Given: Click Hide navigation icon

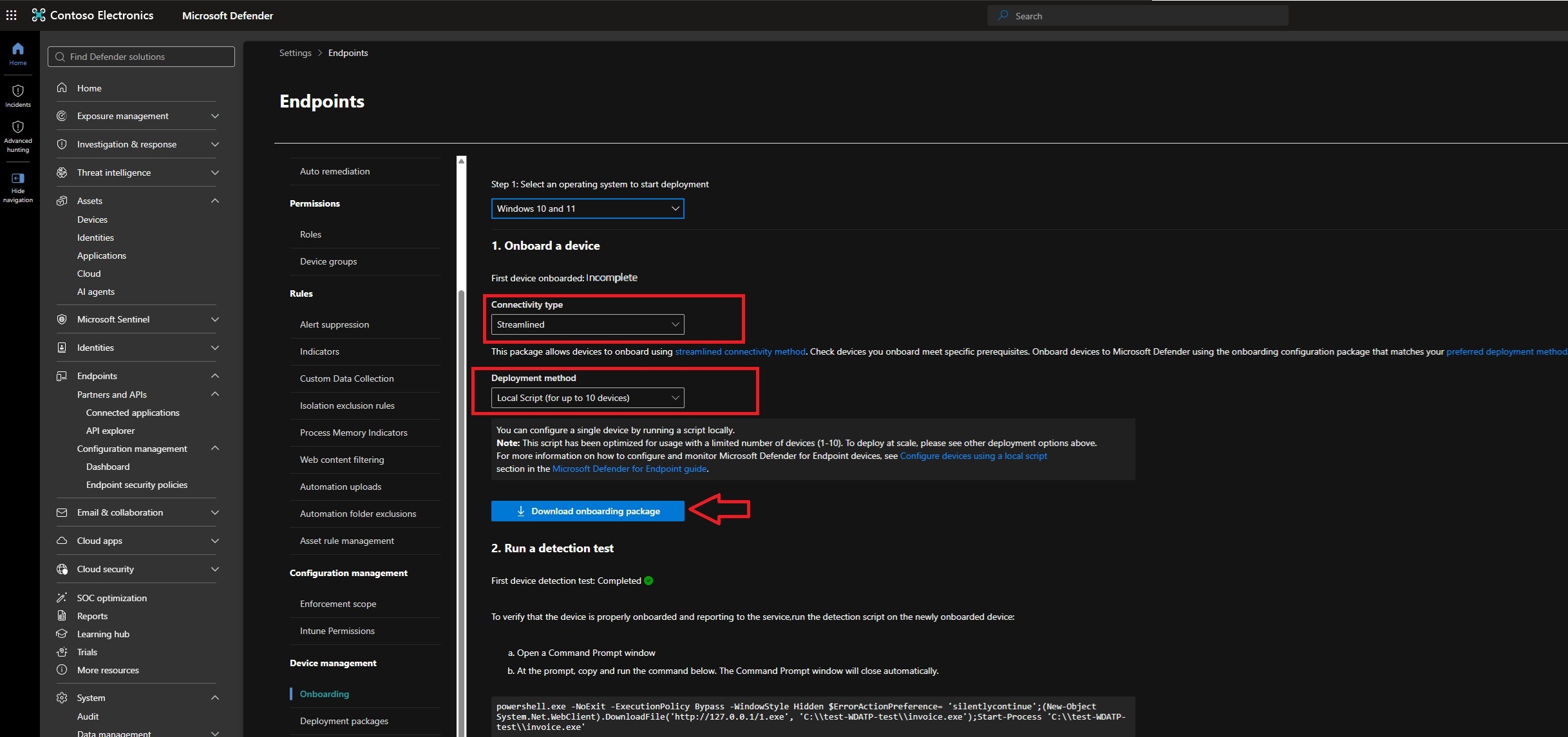Looking at the screenshot, I should click(18, 178).
